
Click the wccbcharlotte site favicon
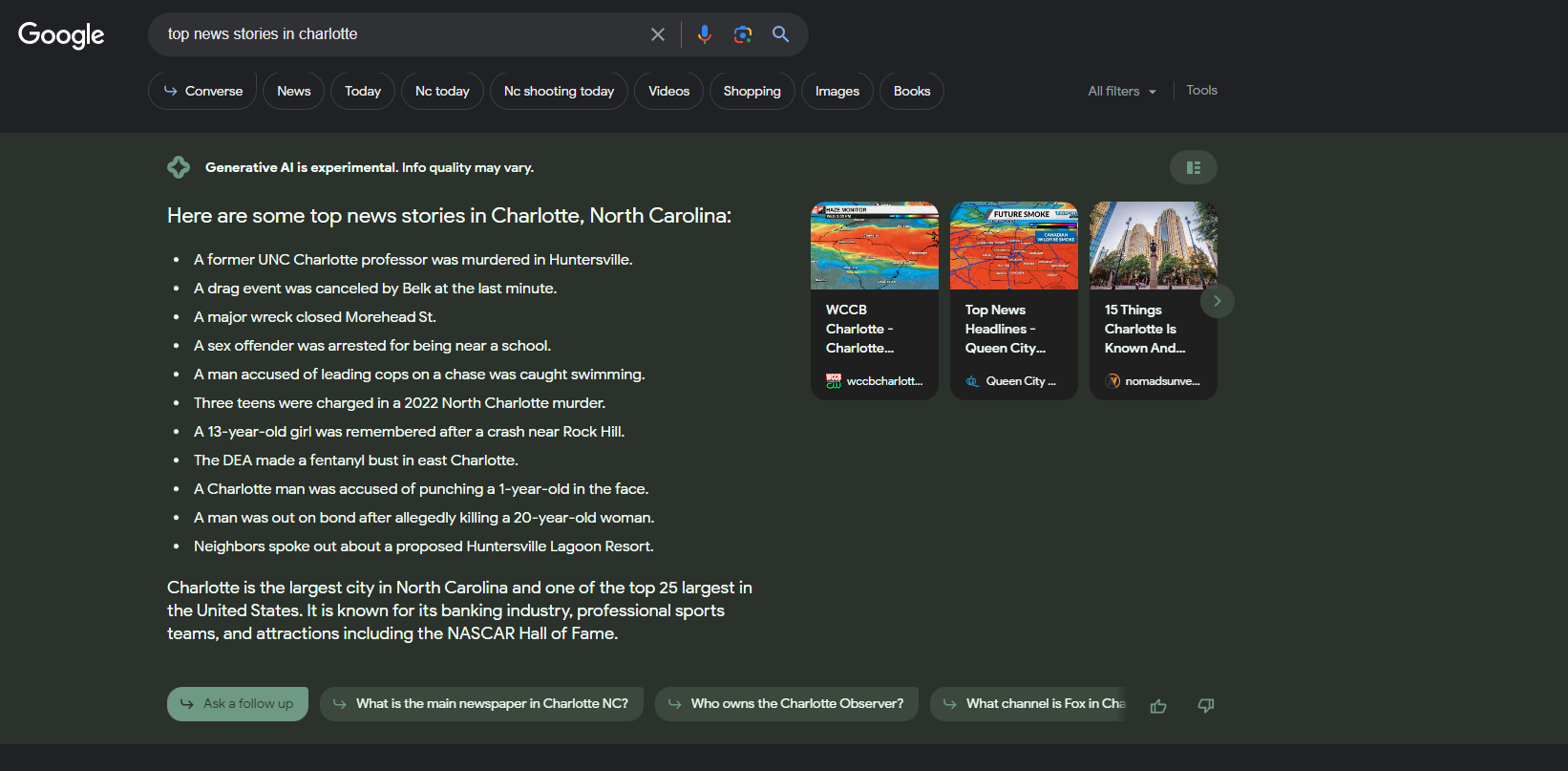click(834, 380)
